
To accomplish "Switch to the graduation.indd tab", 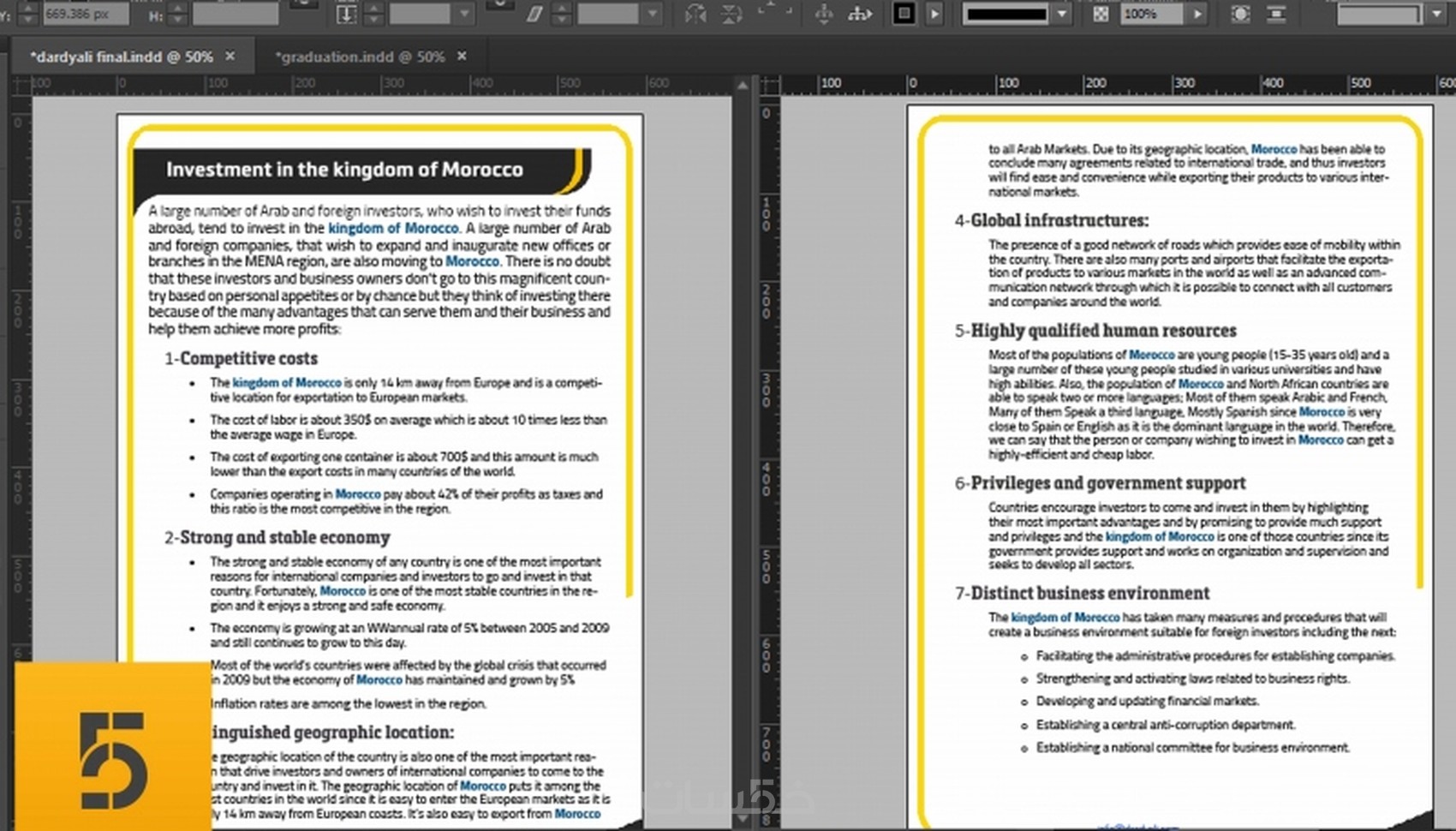I will [359, 57].
